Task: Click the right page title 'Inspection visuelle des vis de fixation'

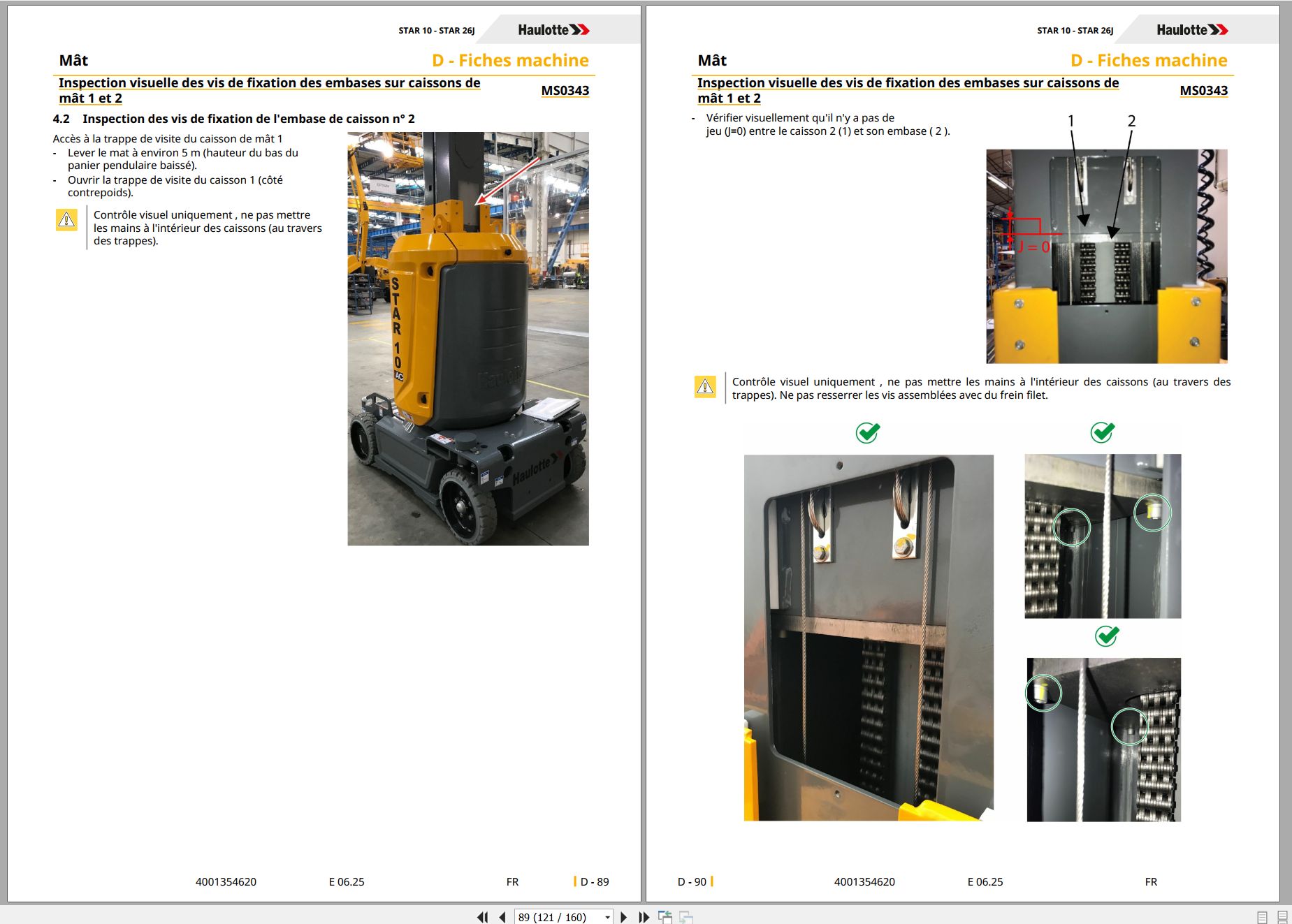Action: click(908, 90)
